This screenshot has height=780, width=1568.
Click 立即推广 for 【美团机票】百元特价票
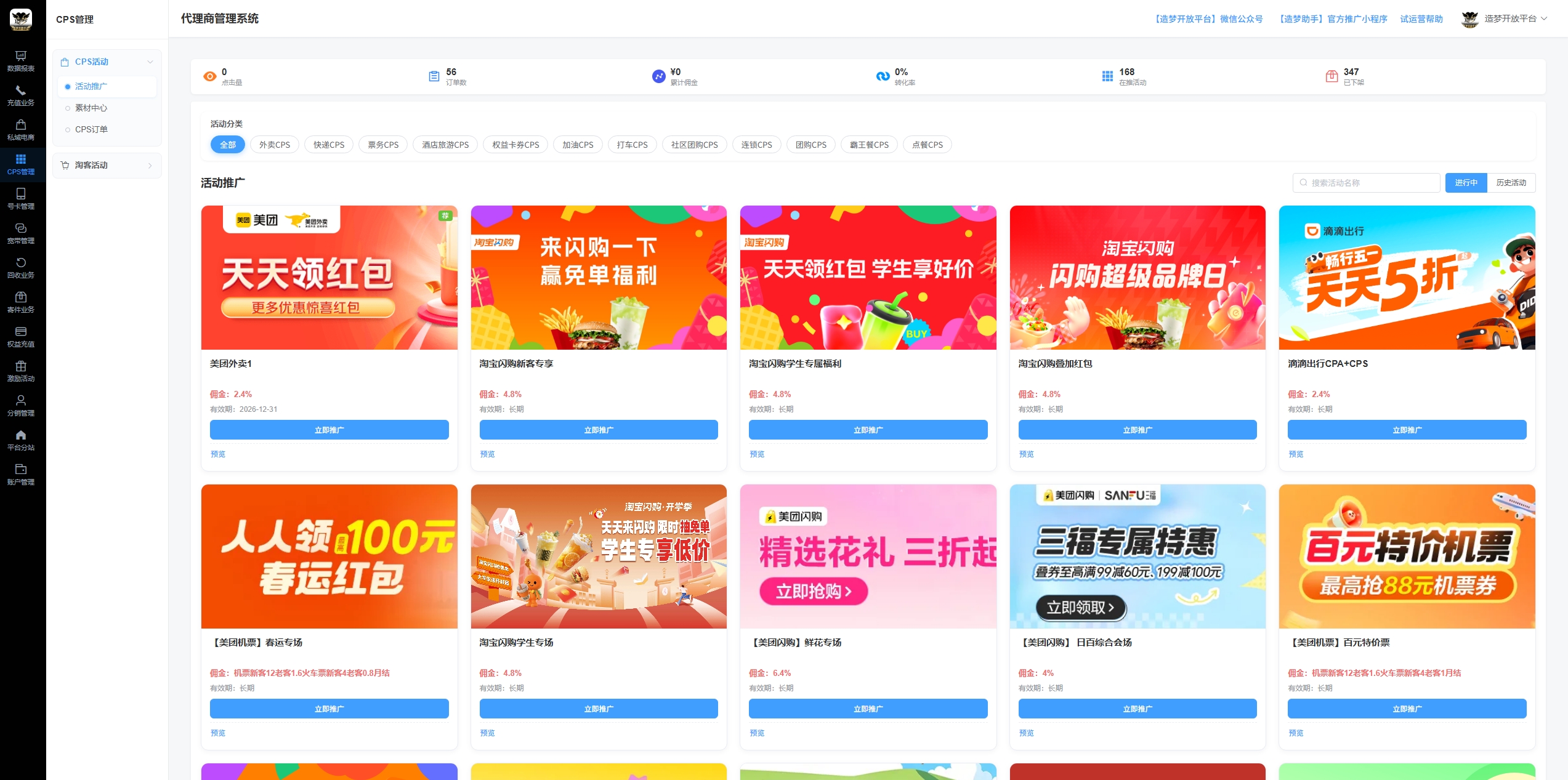(1407, 709)
